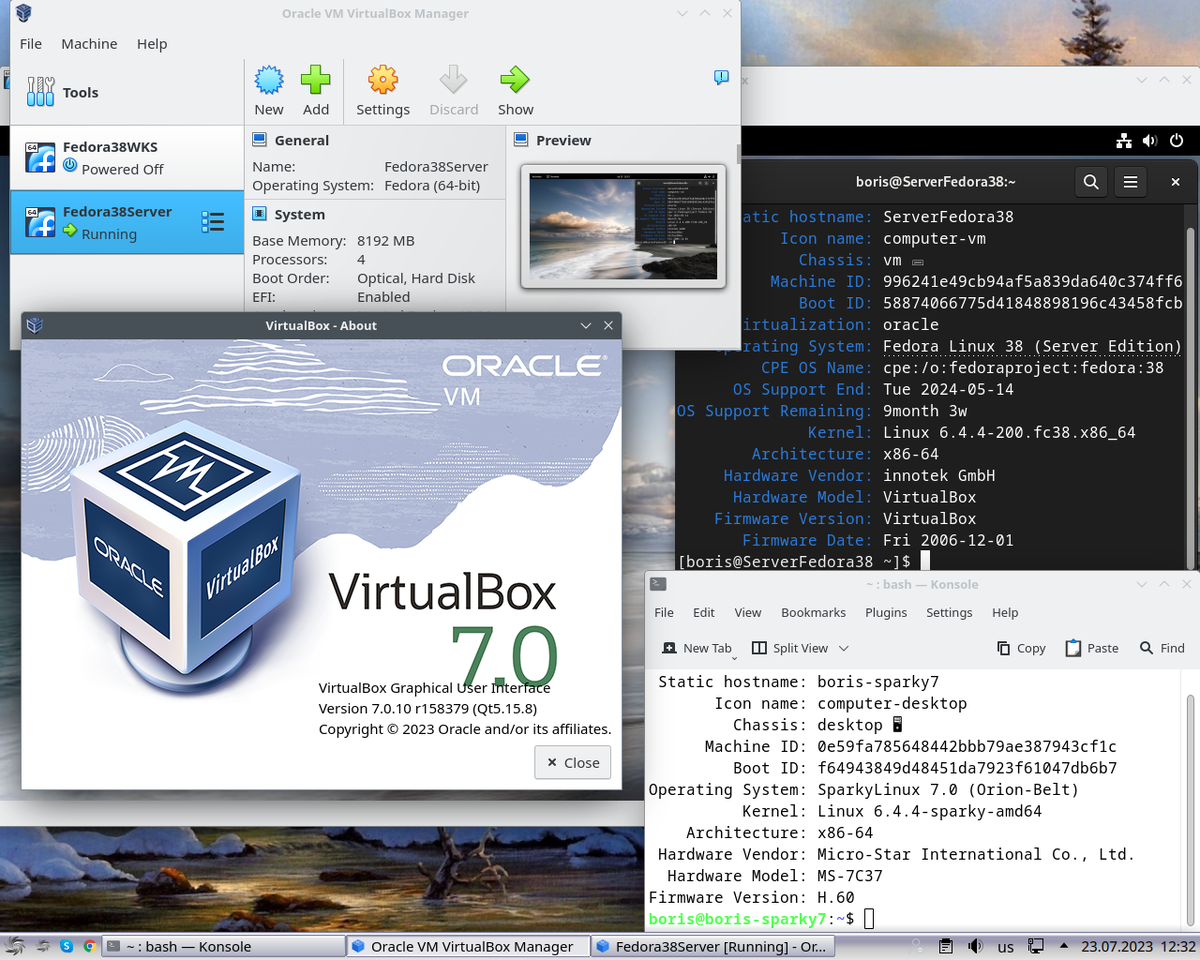
Task: Click the Show icon to display the VM
Action: click(x=515, y=90)
